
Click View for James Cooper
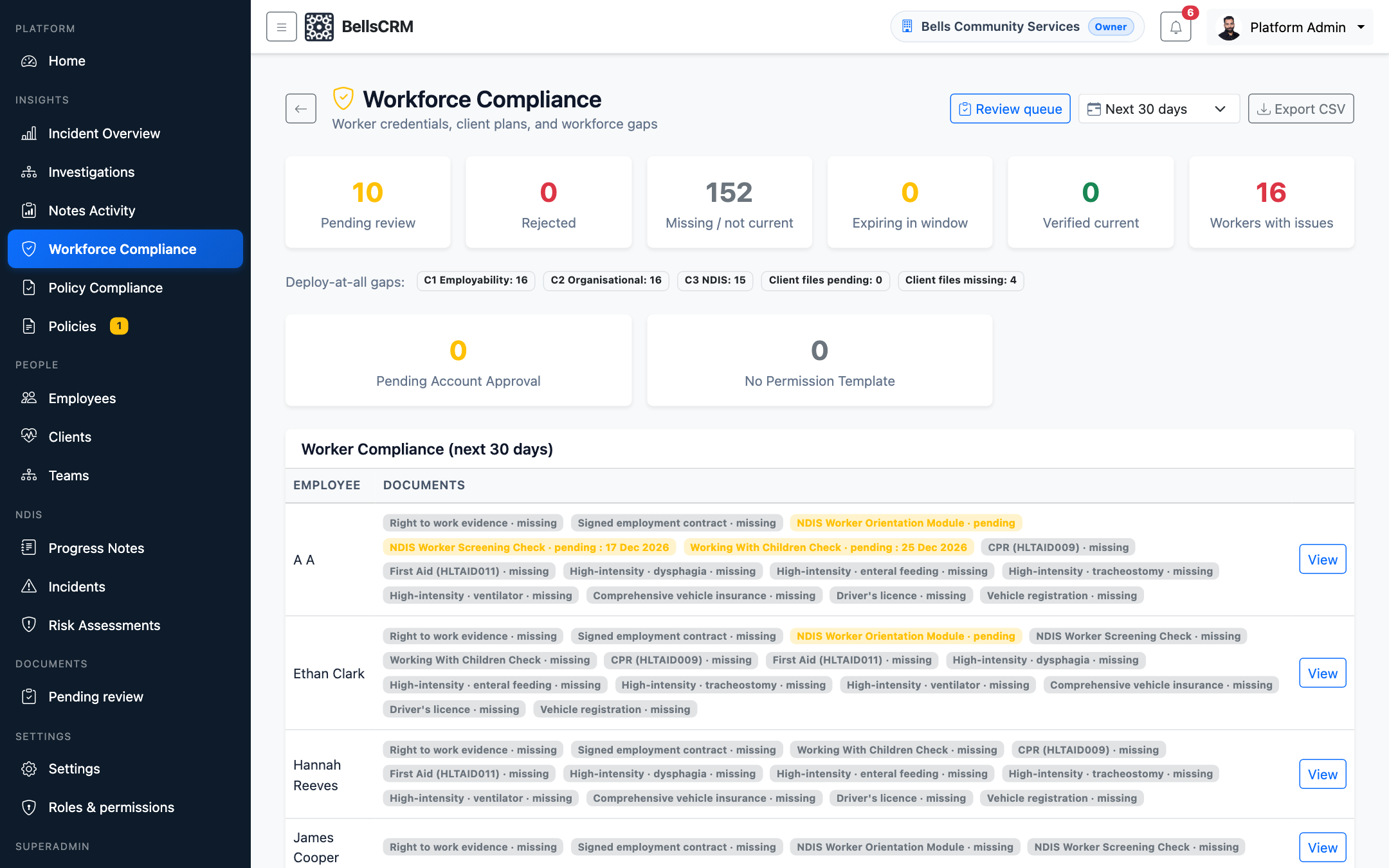1323,847
